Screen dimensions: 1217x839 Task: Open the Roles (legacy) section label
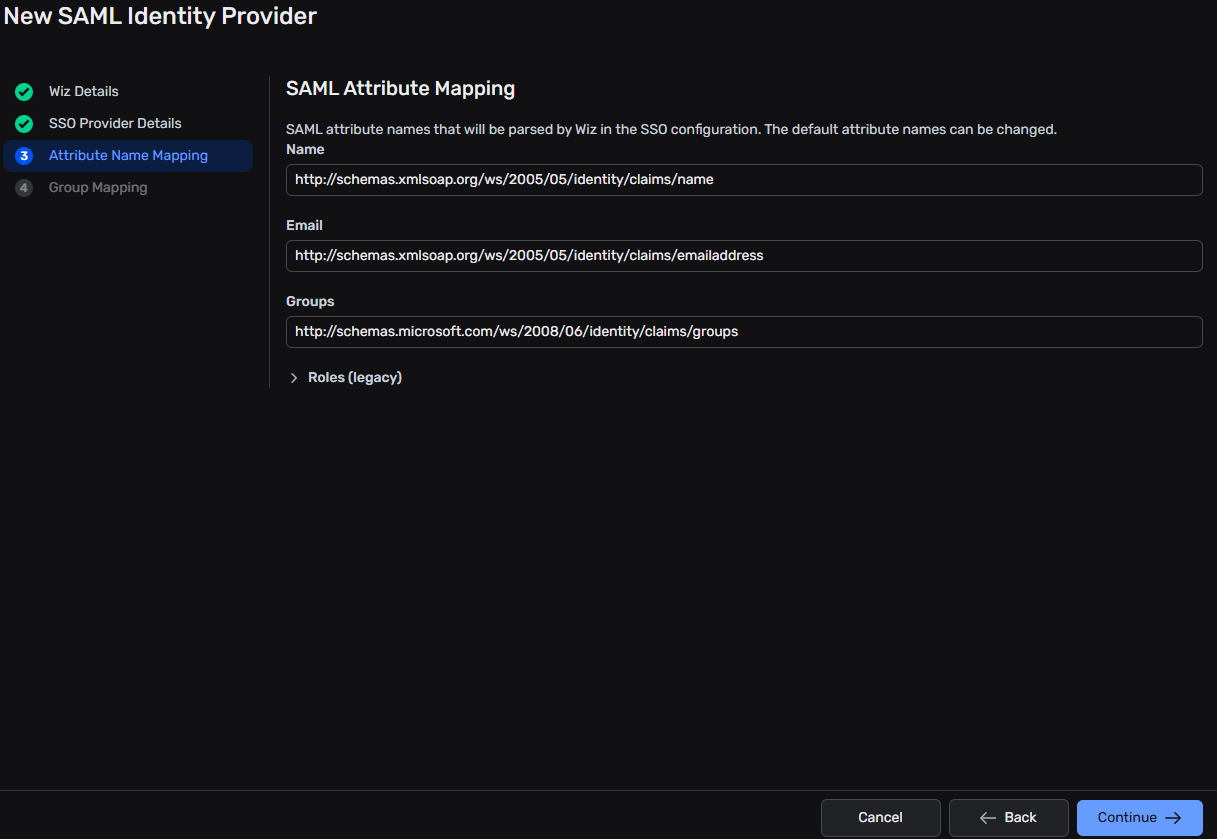pos(354,378)
